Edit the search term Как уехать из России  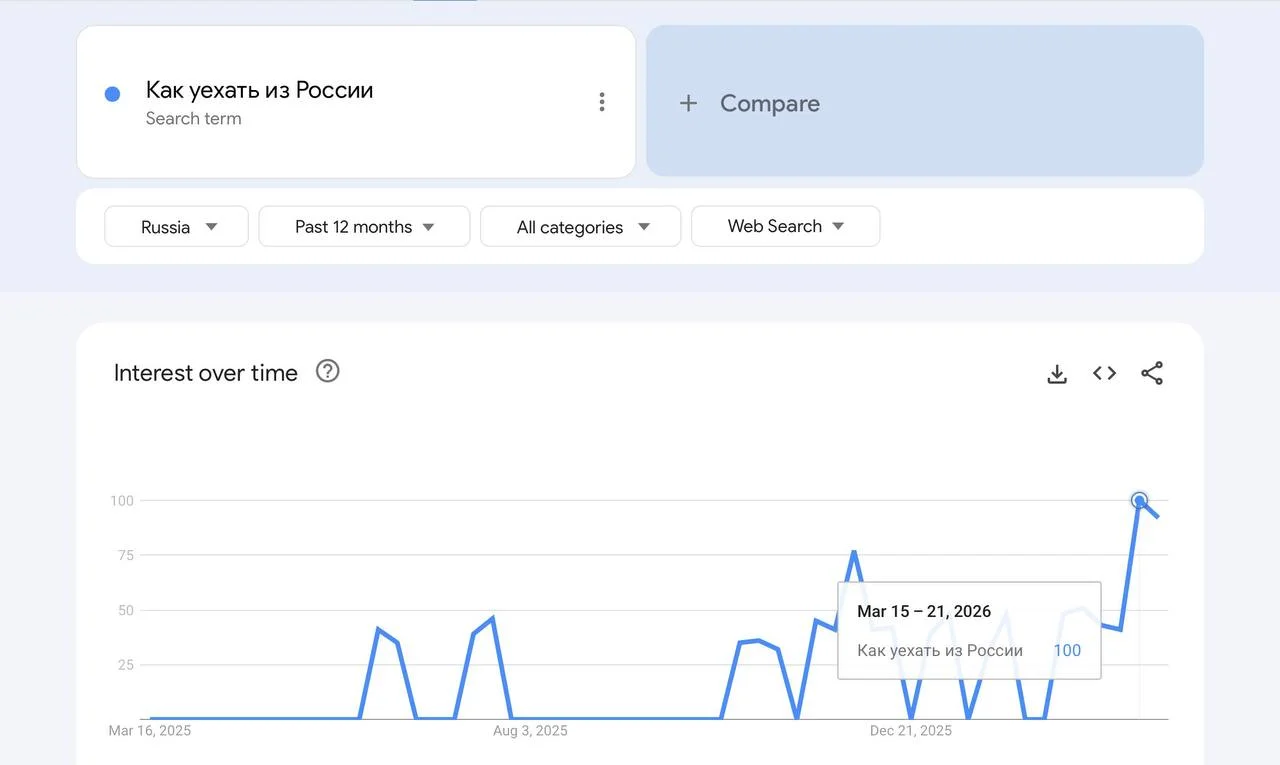259,90
